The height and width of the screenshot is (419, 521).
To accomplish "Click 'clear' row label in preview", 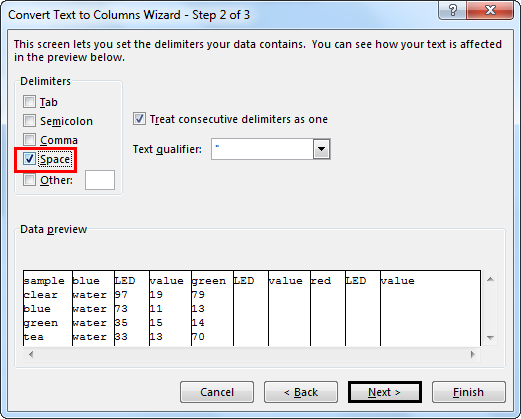I will point(41,295).
